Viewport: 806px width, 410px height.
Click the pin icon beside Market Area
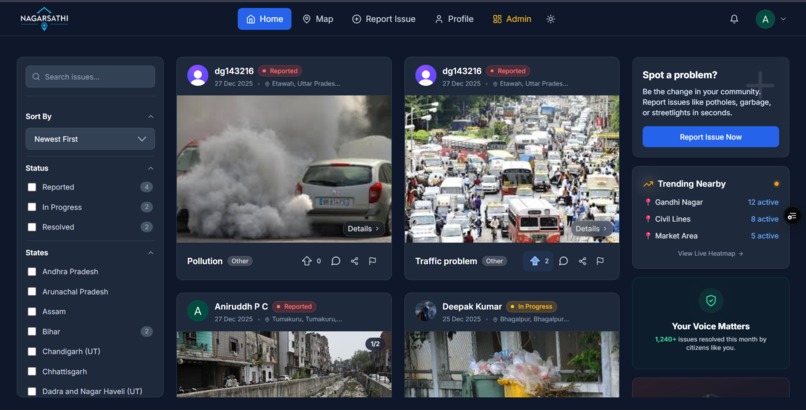point(648,236)
